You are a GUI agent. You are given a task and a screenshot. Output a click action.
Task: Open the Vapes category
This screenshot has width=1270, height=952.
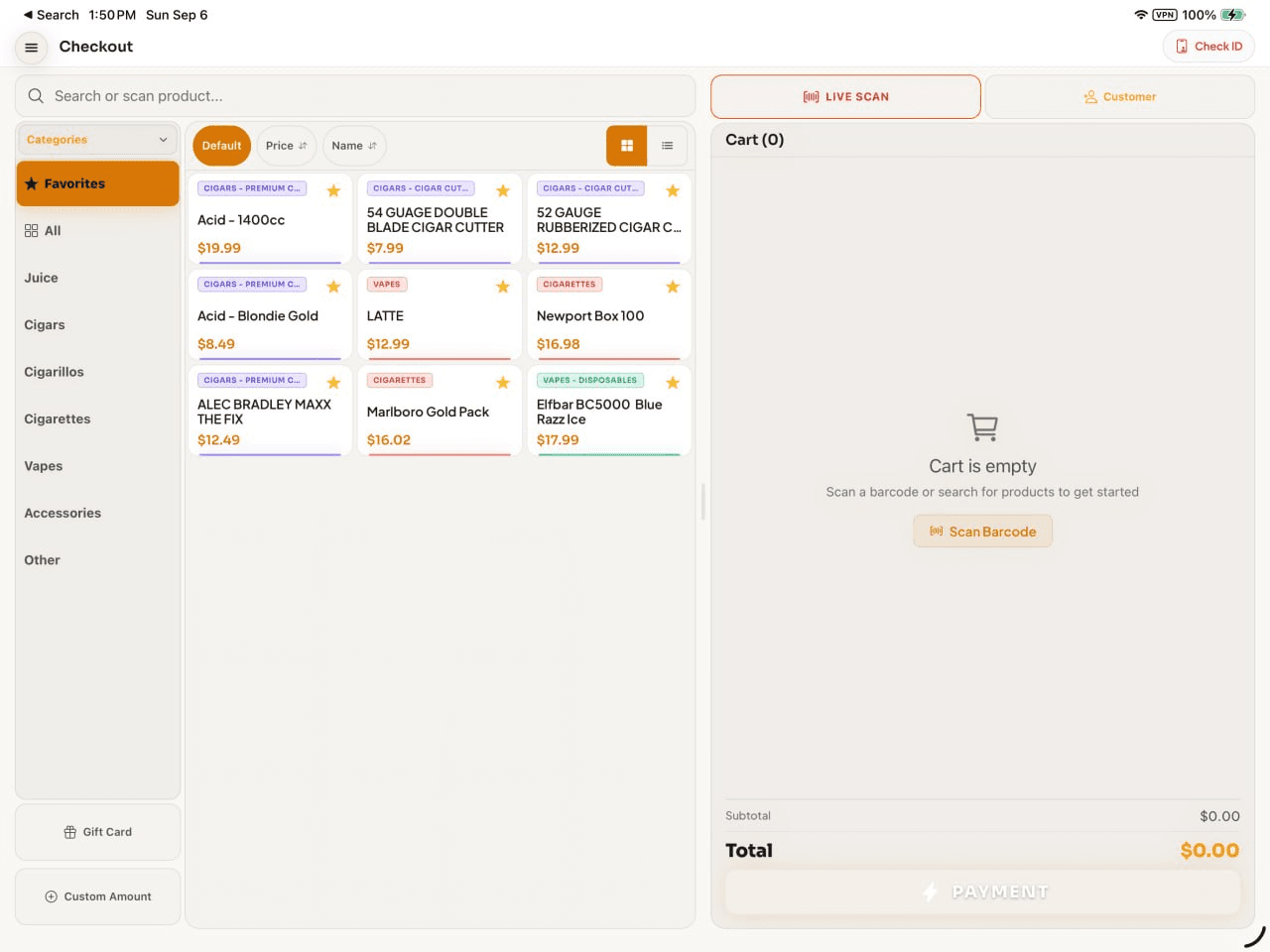pyautogui.click(x=97, y=466)
